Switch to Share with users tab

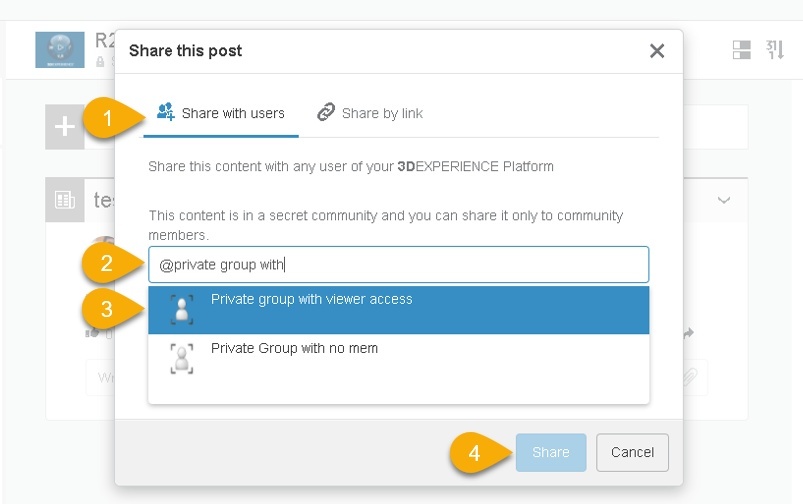(x=221, y=113)
